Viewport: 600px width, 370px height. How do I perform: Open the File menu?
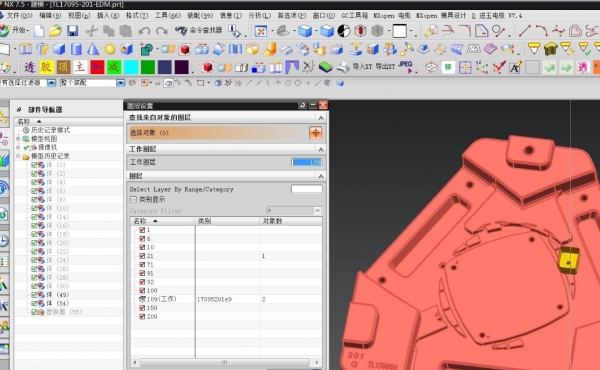point(18,15)
